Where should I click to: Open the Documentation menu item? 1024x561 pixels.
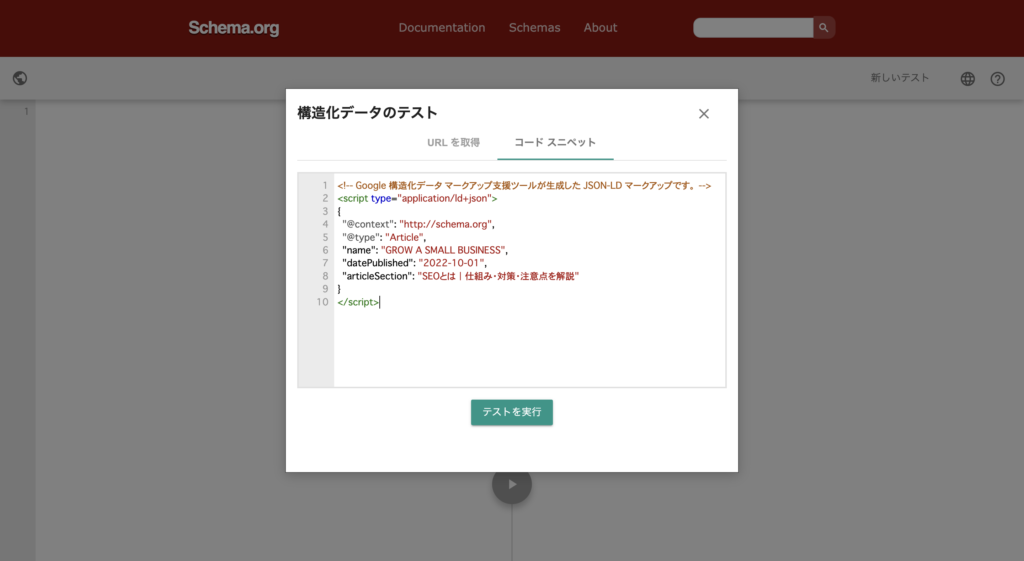(x=441, y=28)
